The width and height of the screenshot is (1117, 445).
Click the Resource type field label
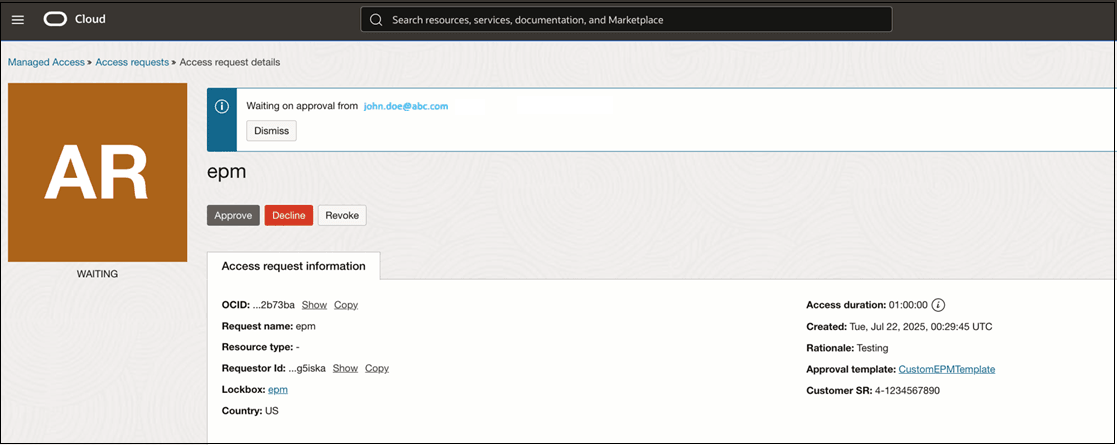coord(257,347)
